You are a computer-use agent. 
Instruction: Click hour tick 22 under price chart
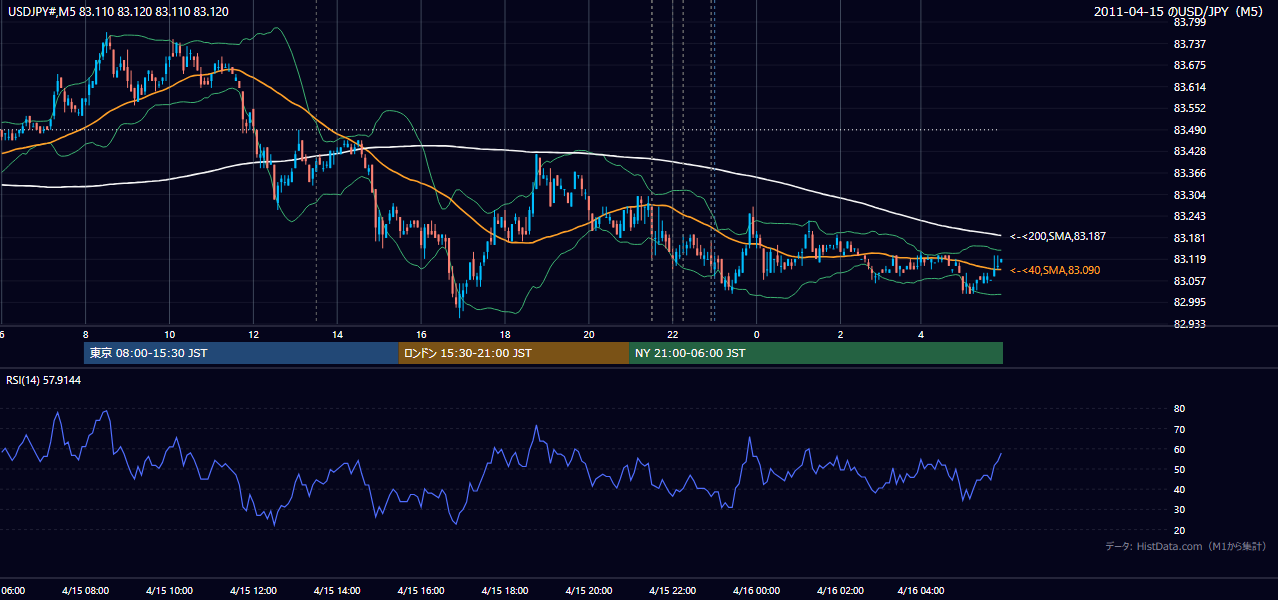(673, 335)
